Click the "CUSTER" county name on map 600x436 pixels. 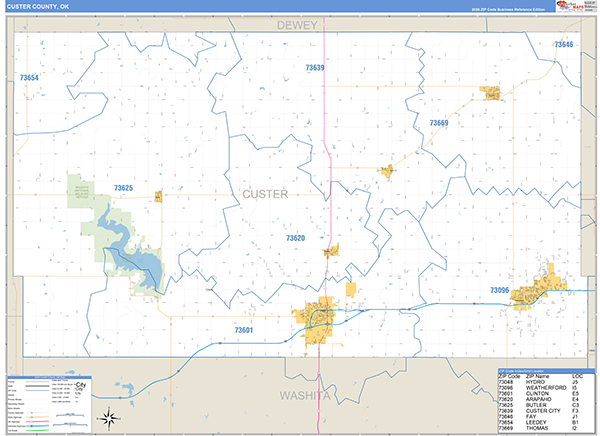click(x=265, y=194)
